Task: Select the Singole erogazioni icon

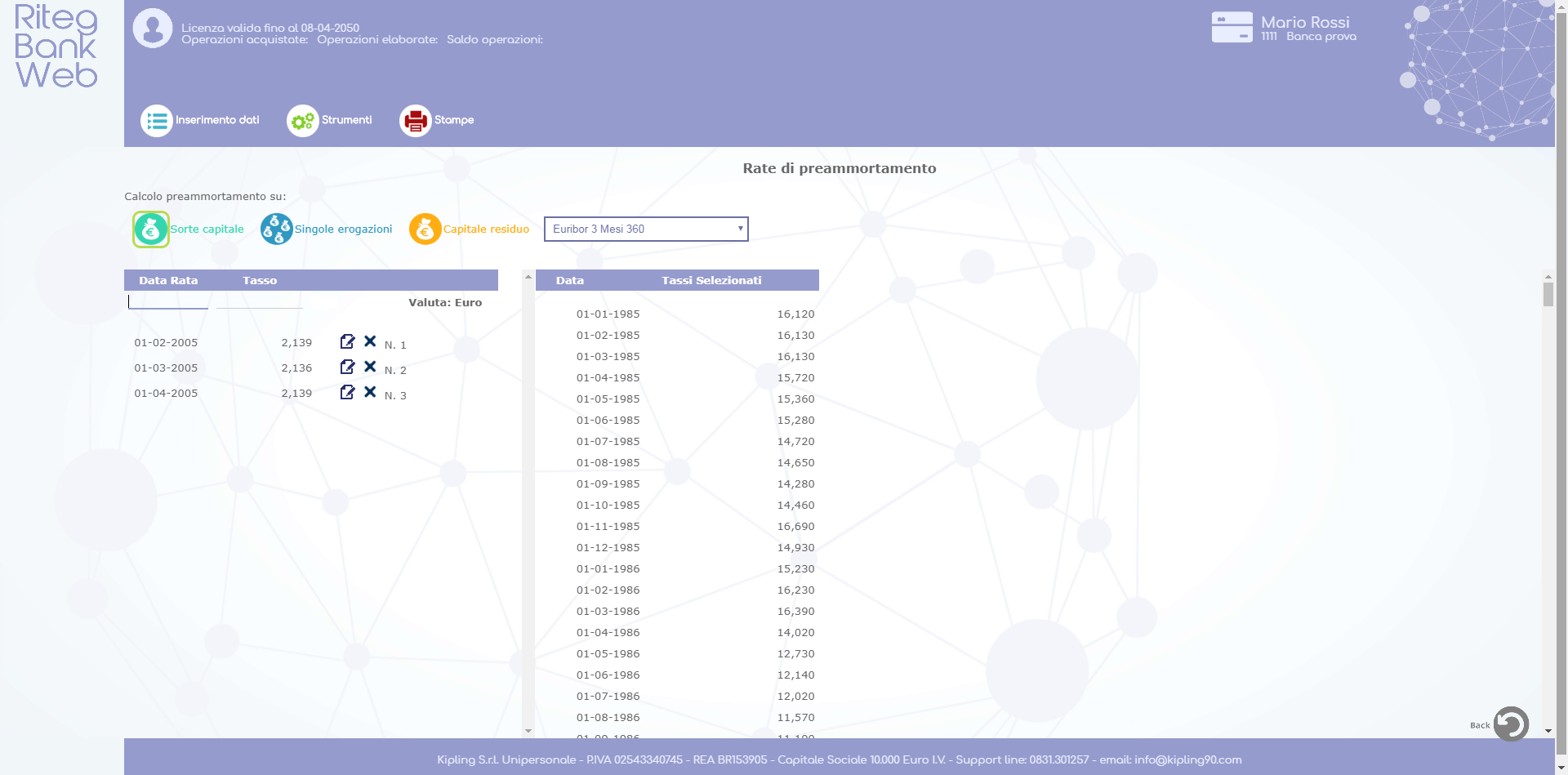Action: tap(277, 229)
